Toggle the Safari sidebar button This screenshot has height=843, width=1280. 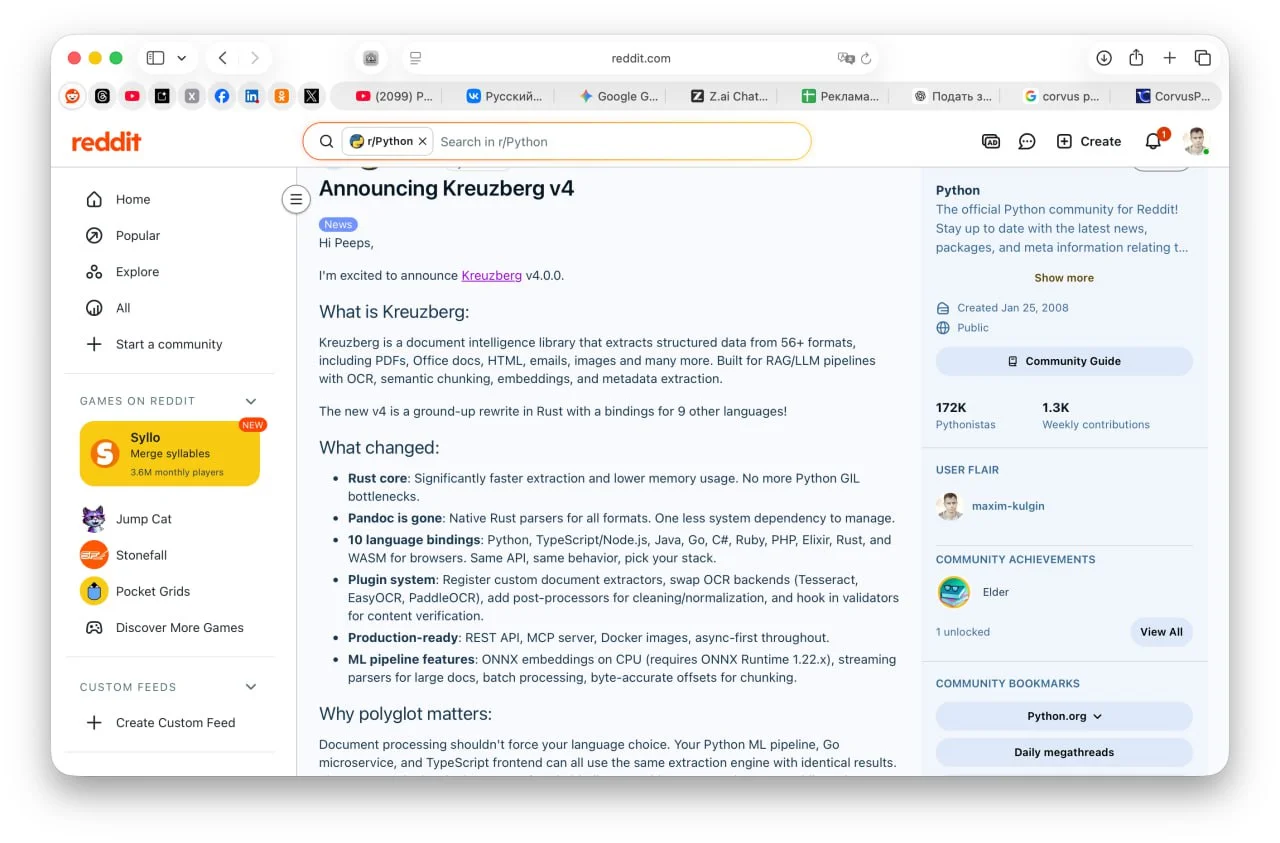(x=156, y=58)
